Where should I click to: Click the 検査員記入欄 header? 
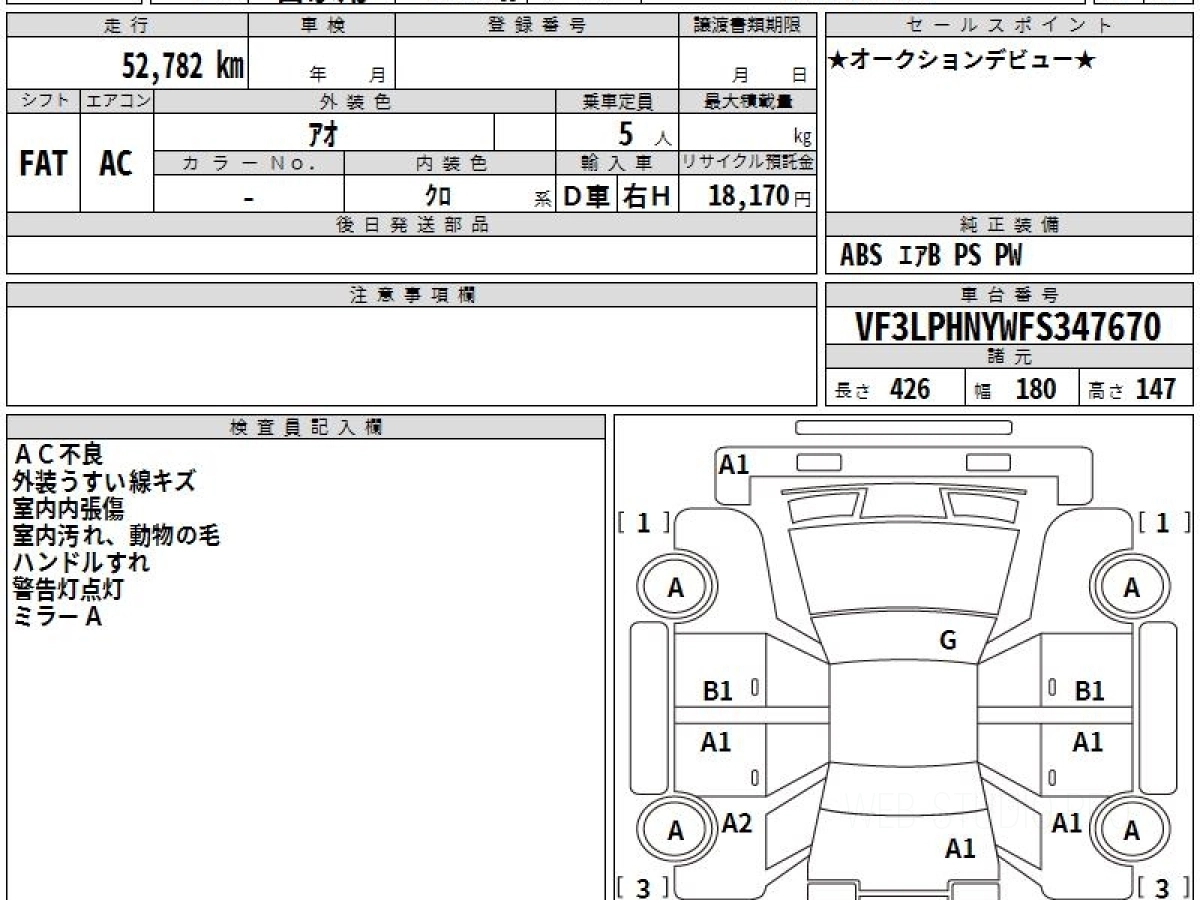pos(306,427)
